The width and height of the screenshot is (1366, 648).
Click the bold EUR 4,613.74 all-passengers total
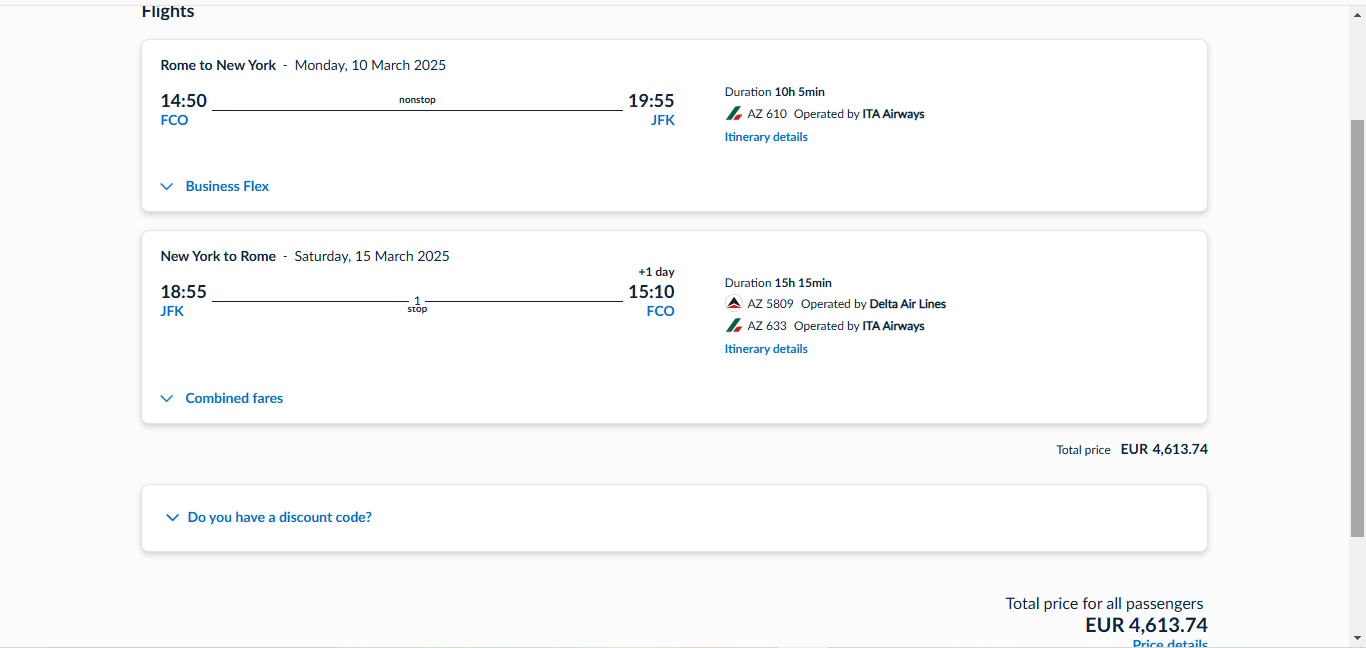coord(1146,626)
